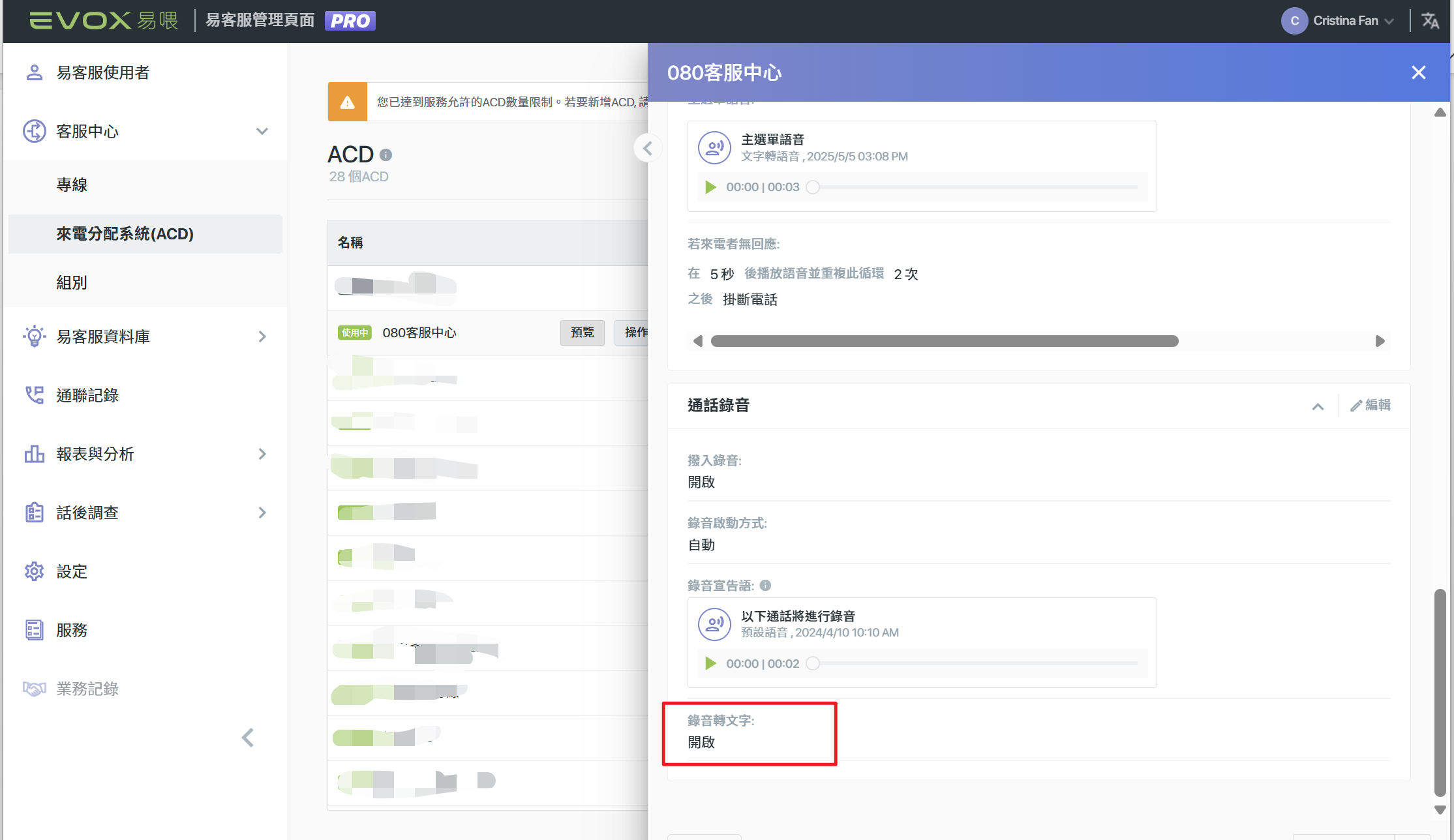Click 操作 button for 080客服中心

coord(631,333)
